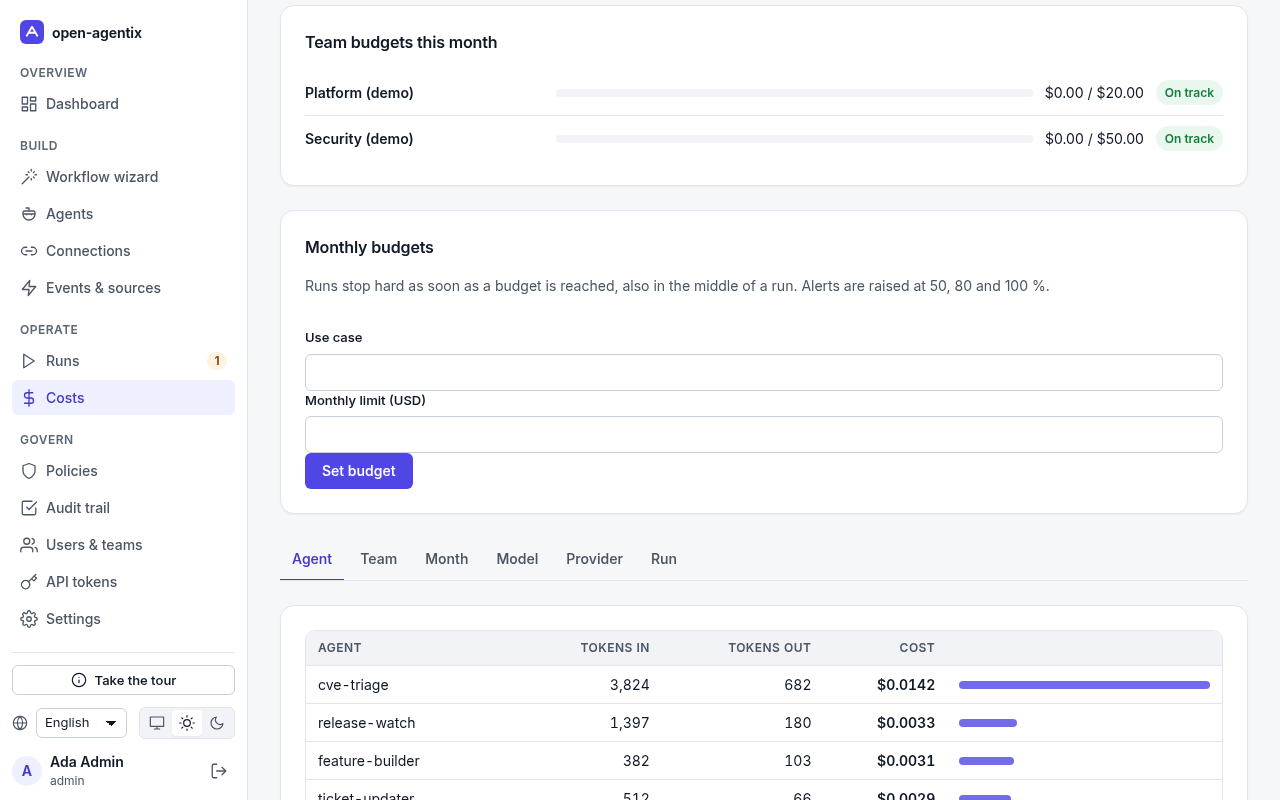Screen dimensions: 1280x800
Task: Click the Runs badge showing 1
Action: click(x=216, y=361)
